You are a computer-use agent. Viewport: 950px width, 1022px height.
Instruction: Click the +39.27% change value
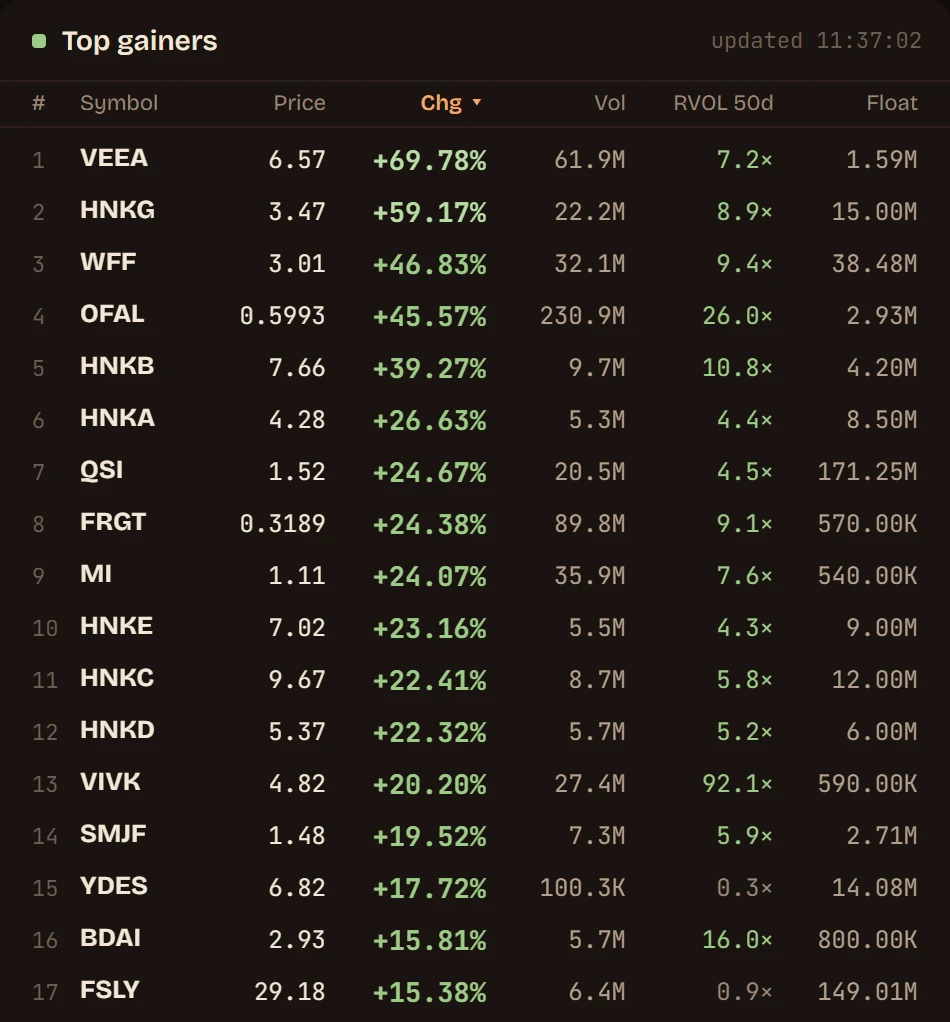(x=429, y=369)
